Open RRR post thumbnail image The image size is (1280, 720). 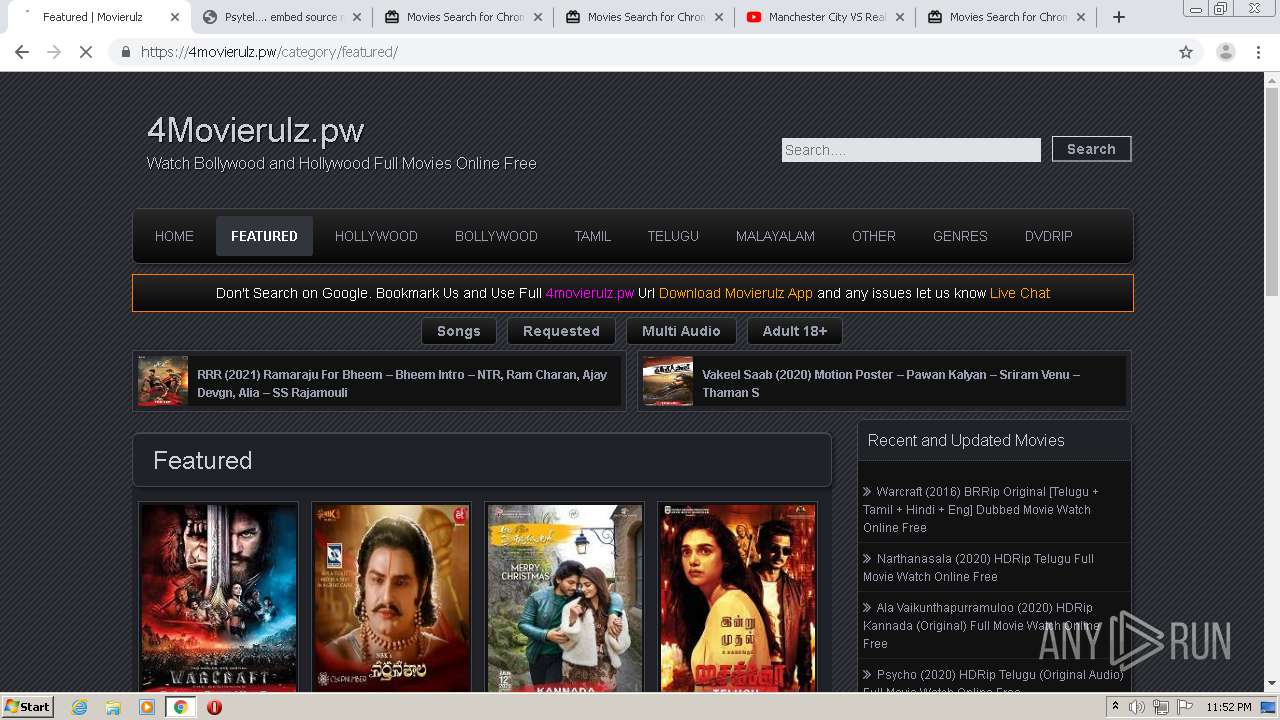coord(163,381)
